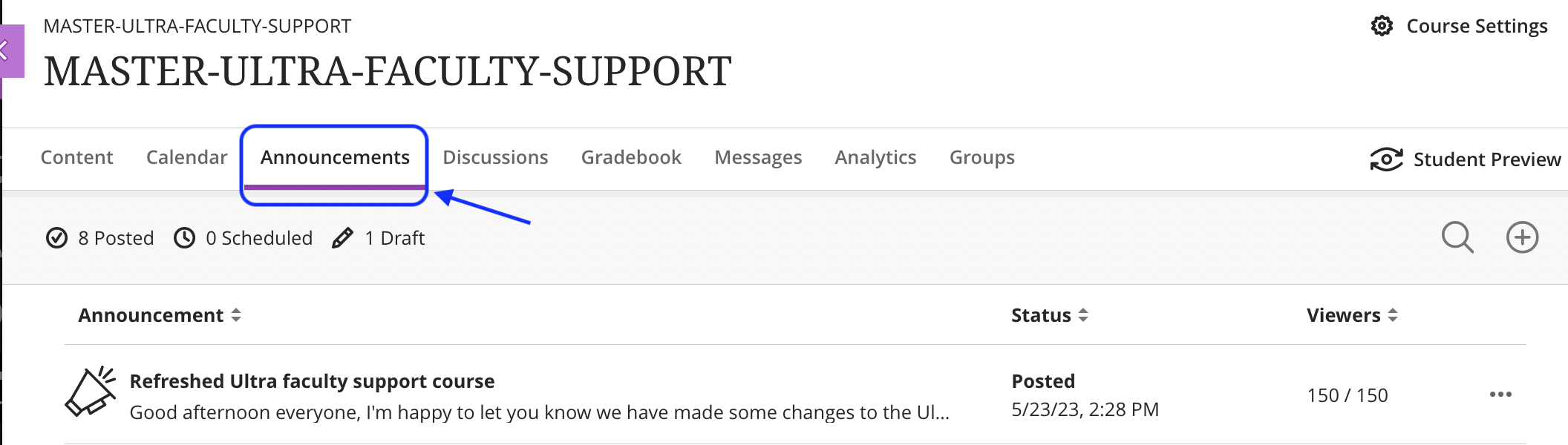1568x445 pixels.
Task: Open search announcements magnifier icon
Action: [1457, 237]
